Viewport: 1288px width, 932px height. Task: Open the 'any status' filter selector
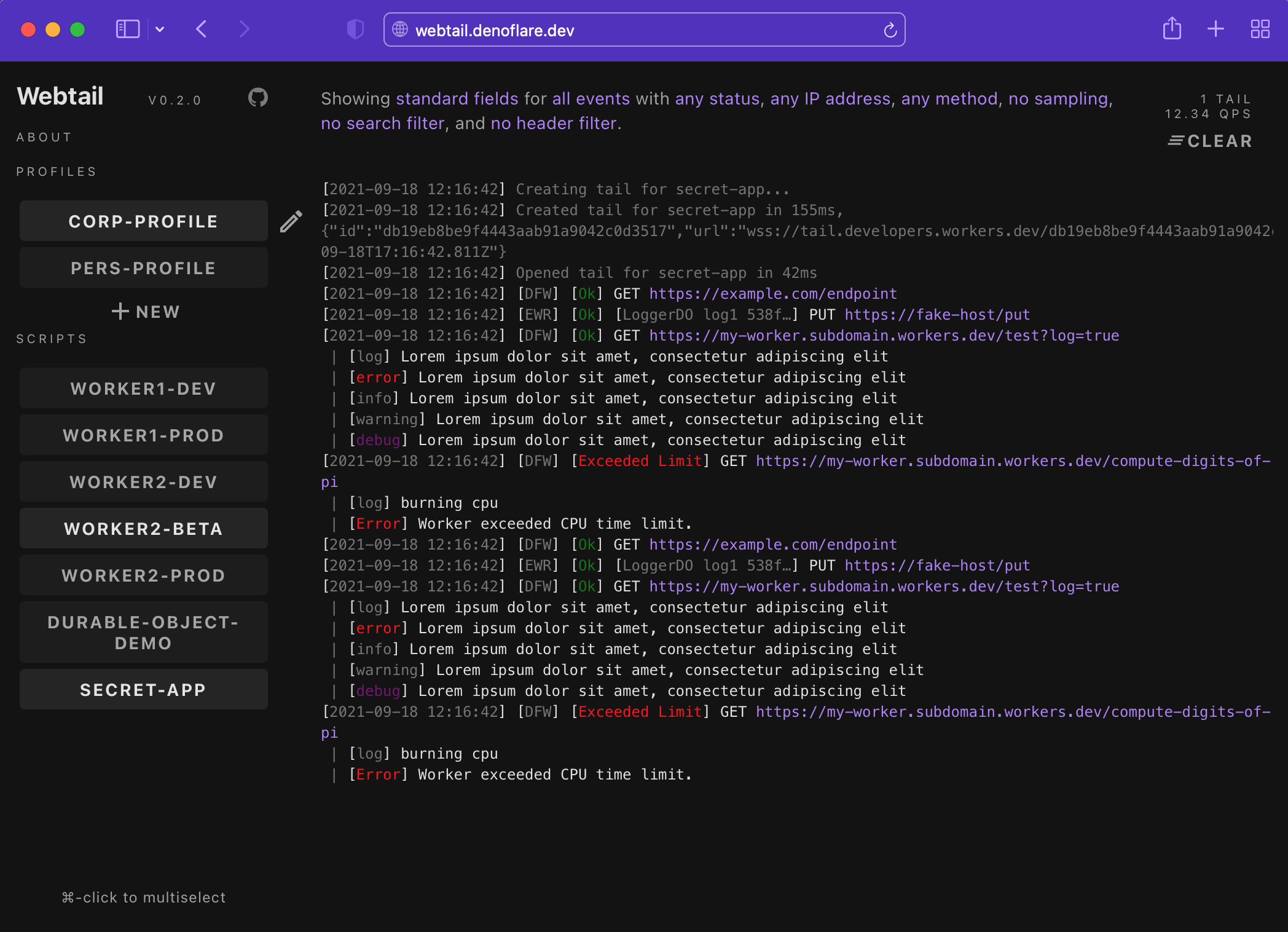[x=717, y=98]
